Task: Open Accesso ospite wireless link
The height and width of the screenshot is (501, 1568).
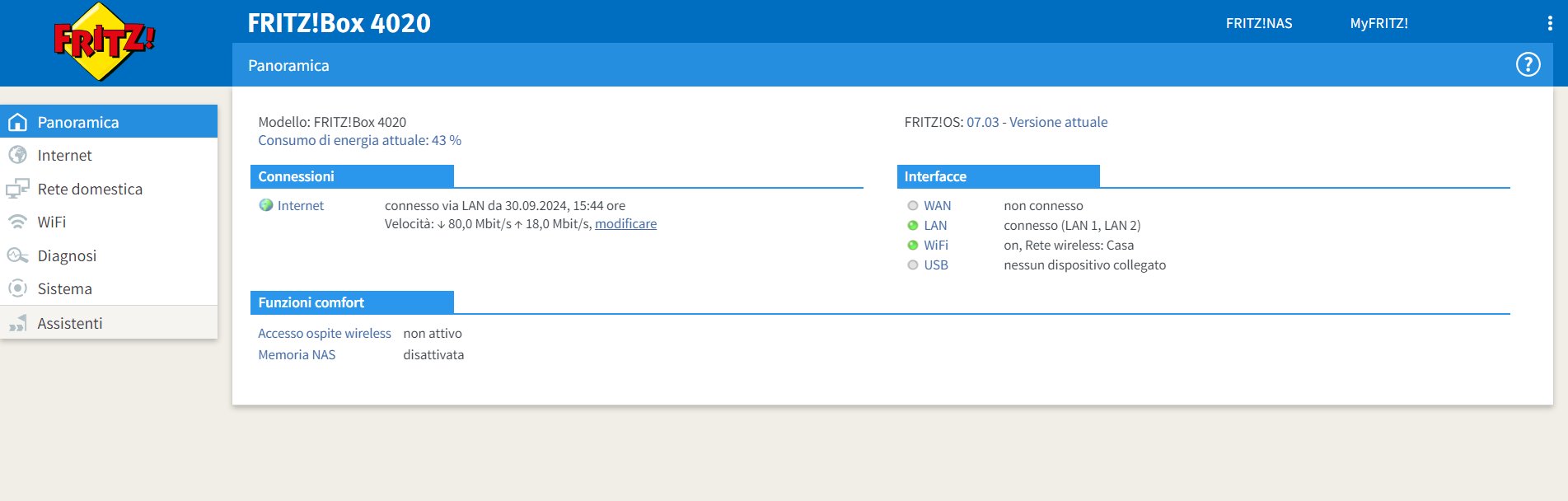Action: tap(325, 333)
